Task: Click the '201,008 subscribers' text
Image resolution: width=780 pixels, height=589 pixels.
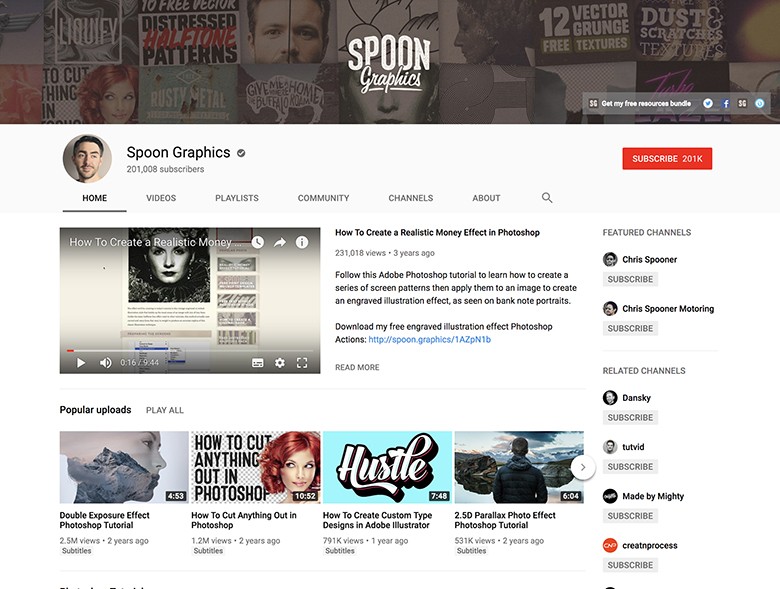Action: tap(165, 169)
